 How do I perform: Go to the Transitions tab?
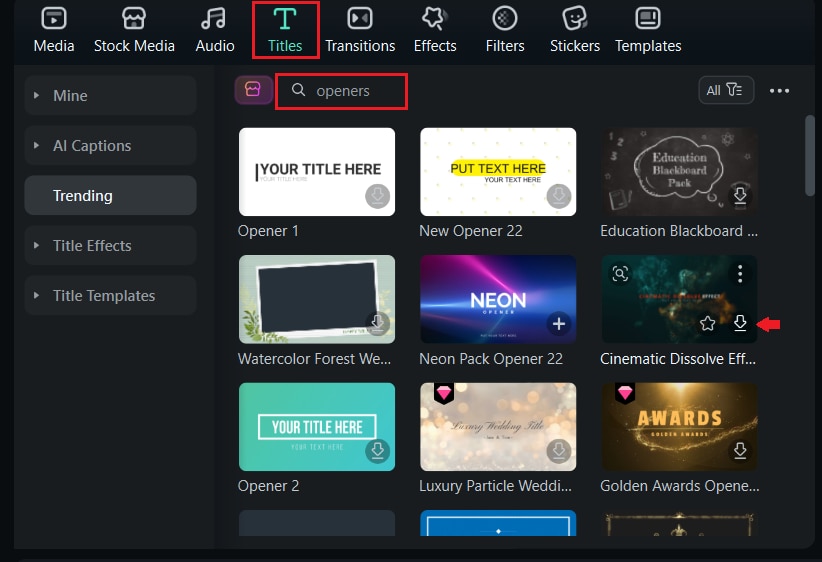click(x=360, y=30)
